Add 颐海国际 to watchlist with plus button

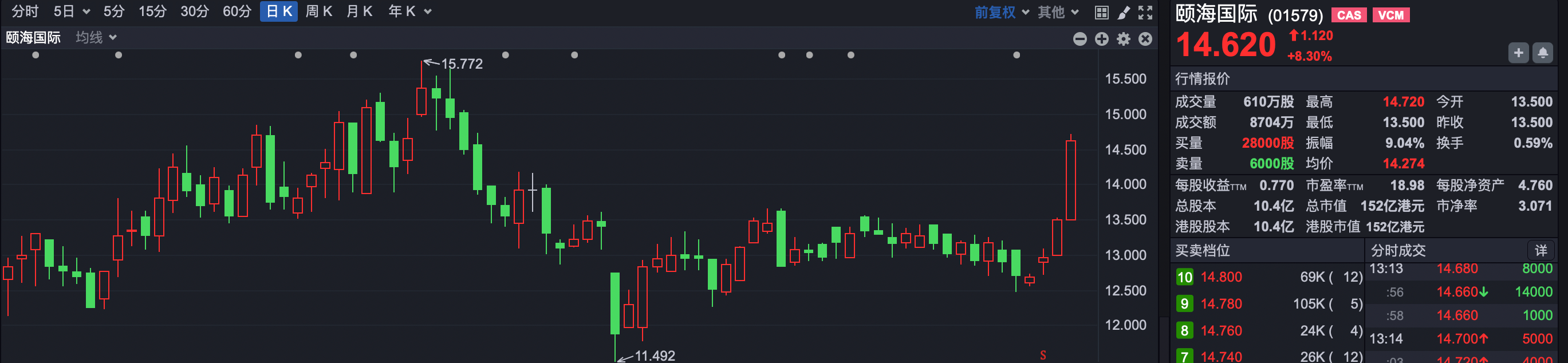pyautogui.click(x=1518, y=53)
